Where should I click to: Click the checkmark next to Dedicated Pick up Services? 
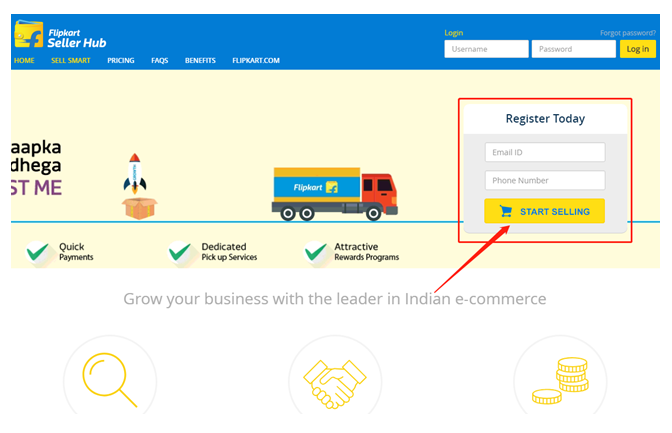click(180, 252)
